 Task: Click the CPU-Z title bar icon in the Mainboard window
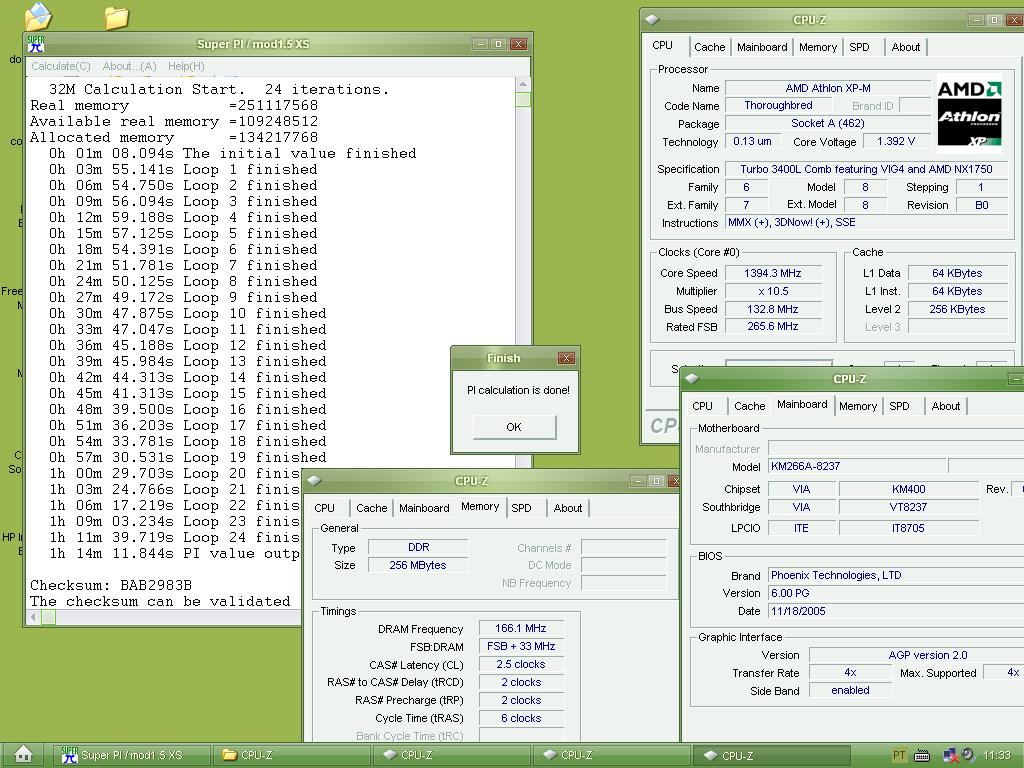(x=692, y=378)
